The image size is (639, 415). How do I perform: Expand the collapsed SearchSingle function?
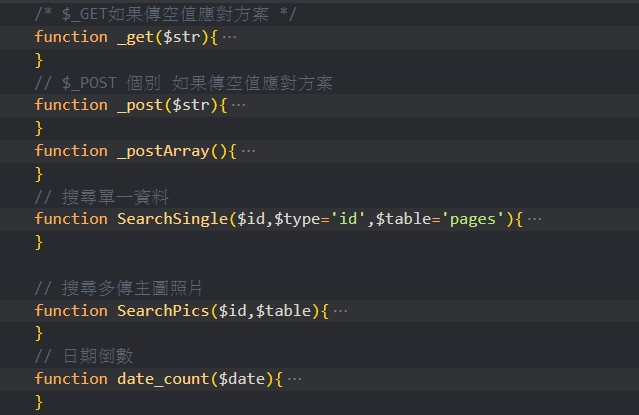click(x=535, y=219)
